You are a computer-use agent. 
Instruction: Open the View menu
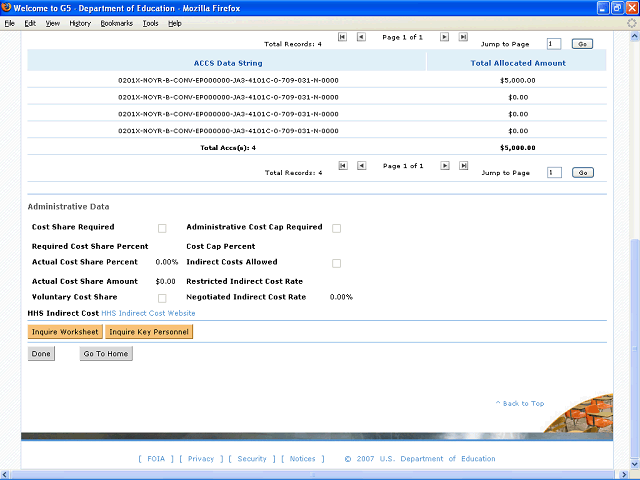coord(53,24)
